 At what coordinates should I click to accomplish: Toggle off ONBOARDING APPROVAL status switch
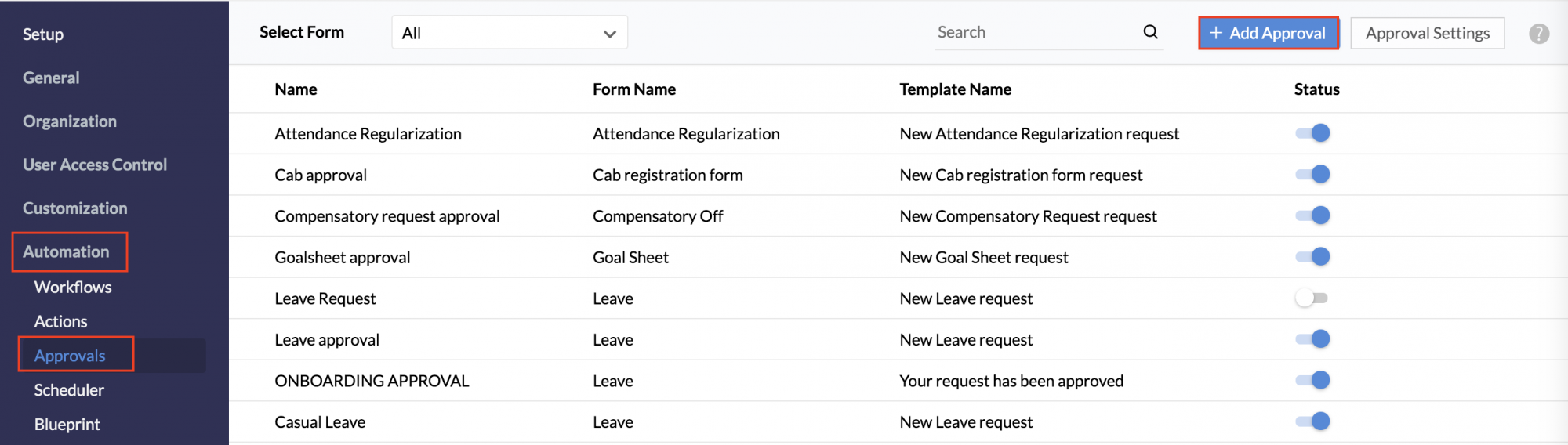(1313, 380)
